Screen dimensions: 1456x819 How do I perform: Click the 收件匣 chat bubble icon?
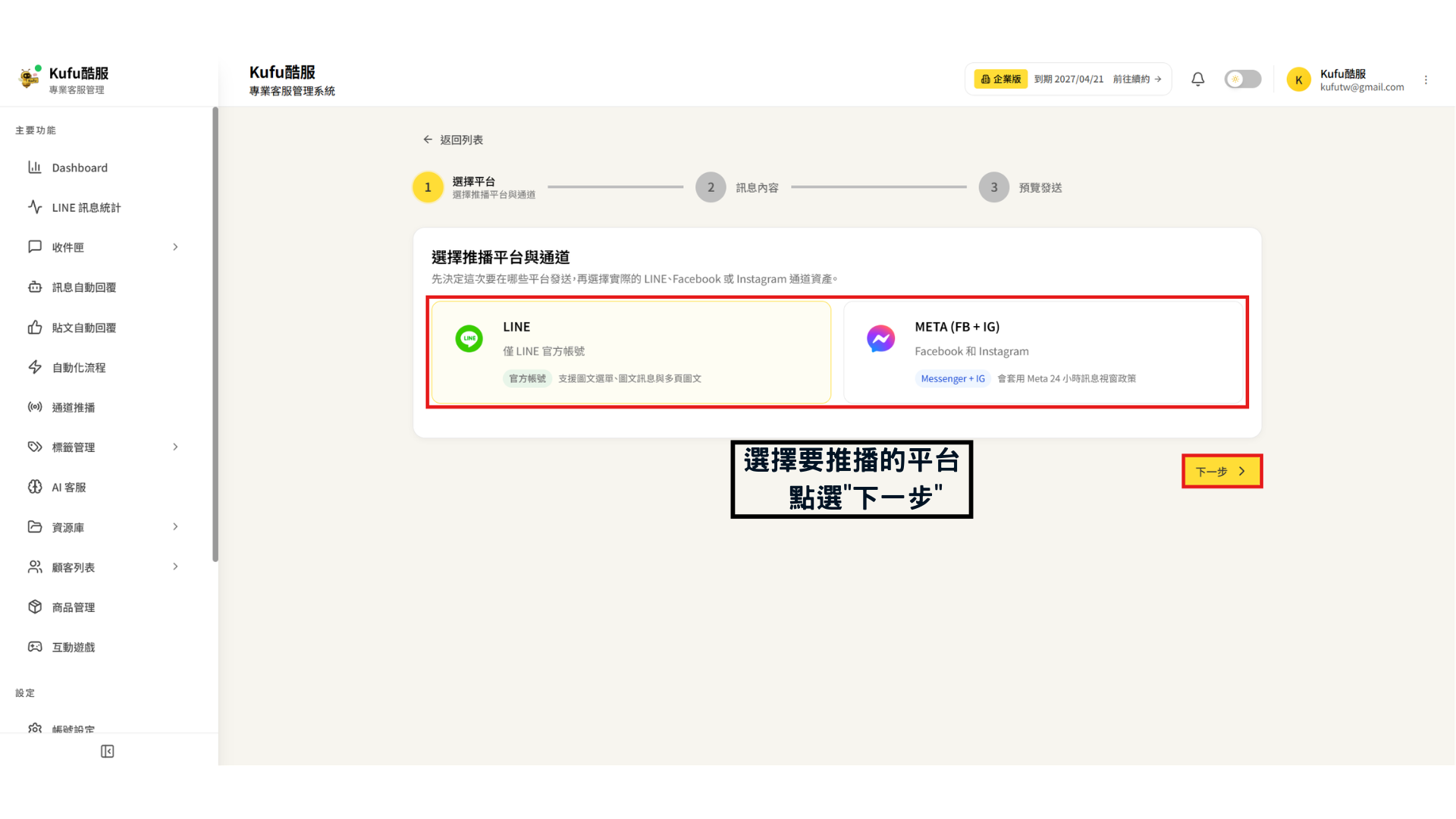pyautogui.click(x=35, y=246)
